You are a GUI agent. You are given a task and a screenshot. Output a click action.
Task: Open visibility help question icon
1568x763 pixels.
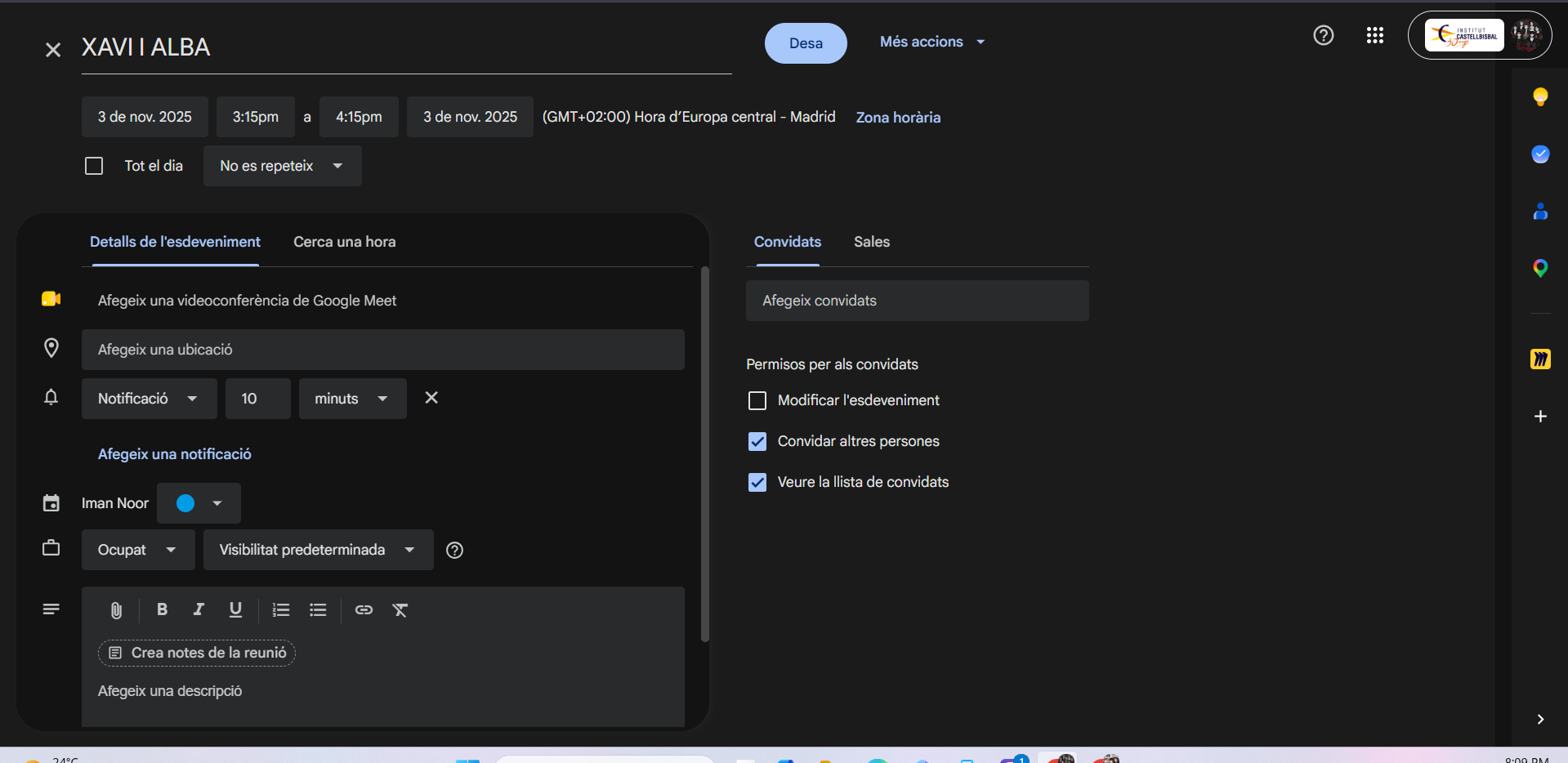coord(455,551)
